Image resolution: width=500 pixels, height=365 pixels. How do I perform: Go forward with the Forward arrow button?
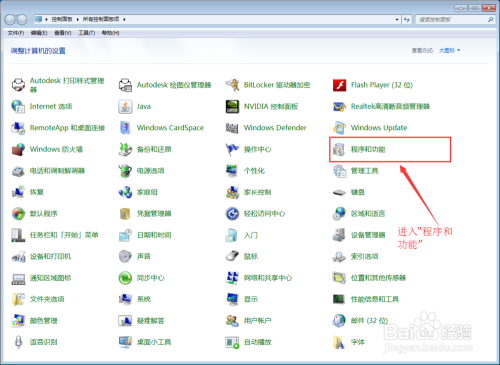point(22,20)
